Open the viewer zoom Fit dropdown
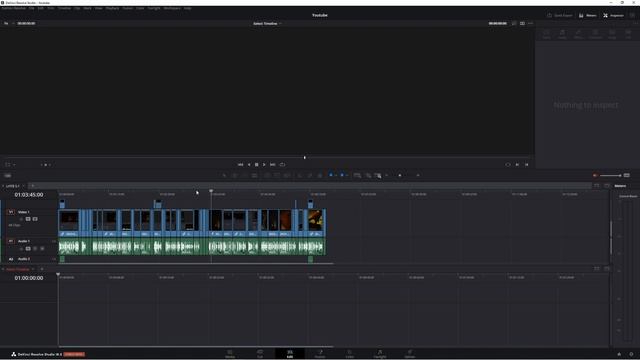The image size is (640, 360). 8,24
